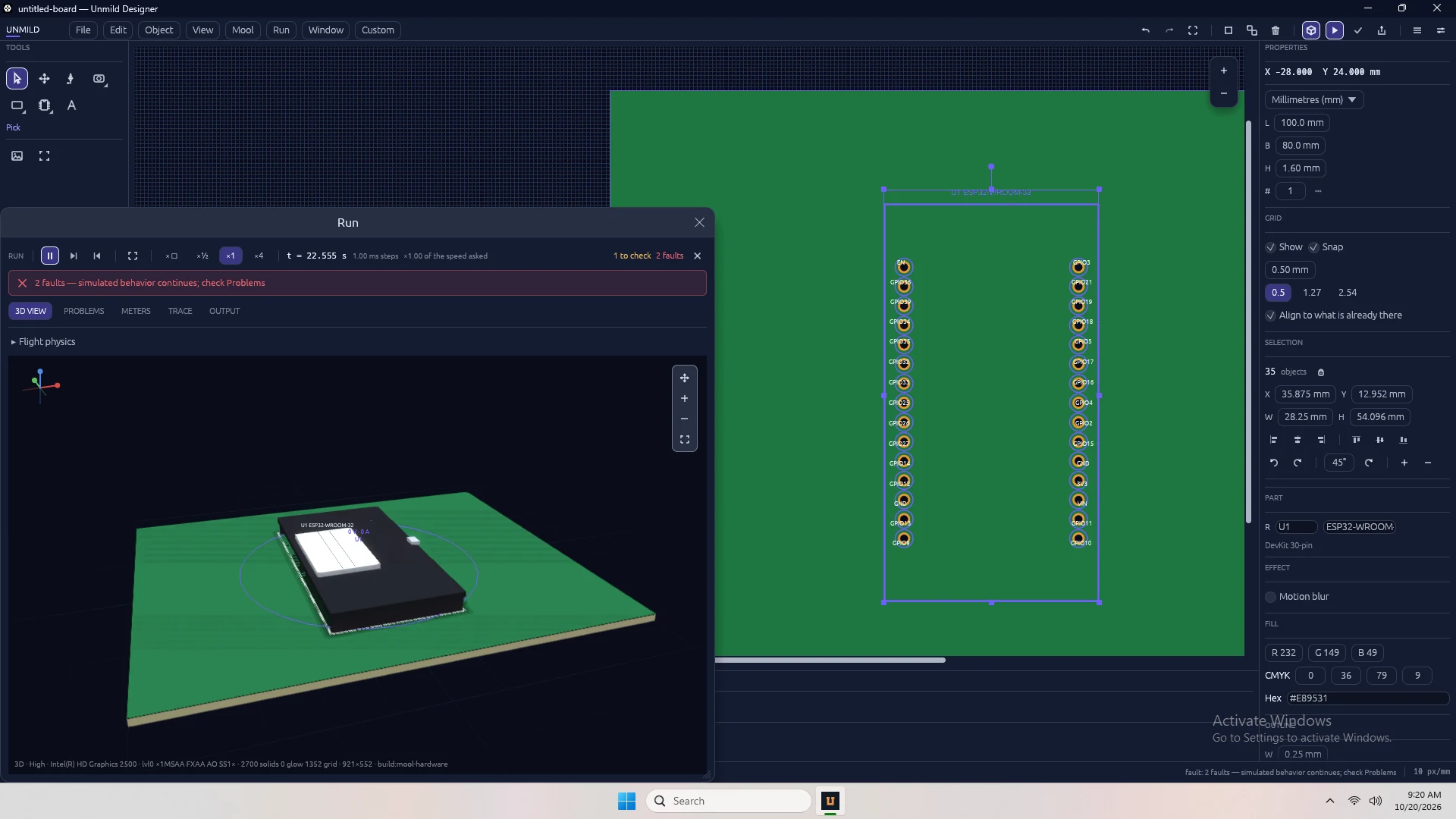Image resolution: width=1456 pixels, height=819 pixels.
Task: Align selection to bottom edges
Action: (x=1404, y=440)
